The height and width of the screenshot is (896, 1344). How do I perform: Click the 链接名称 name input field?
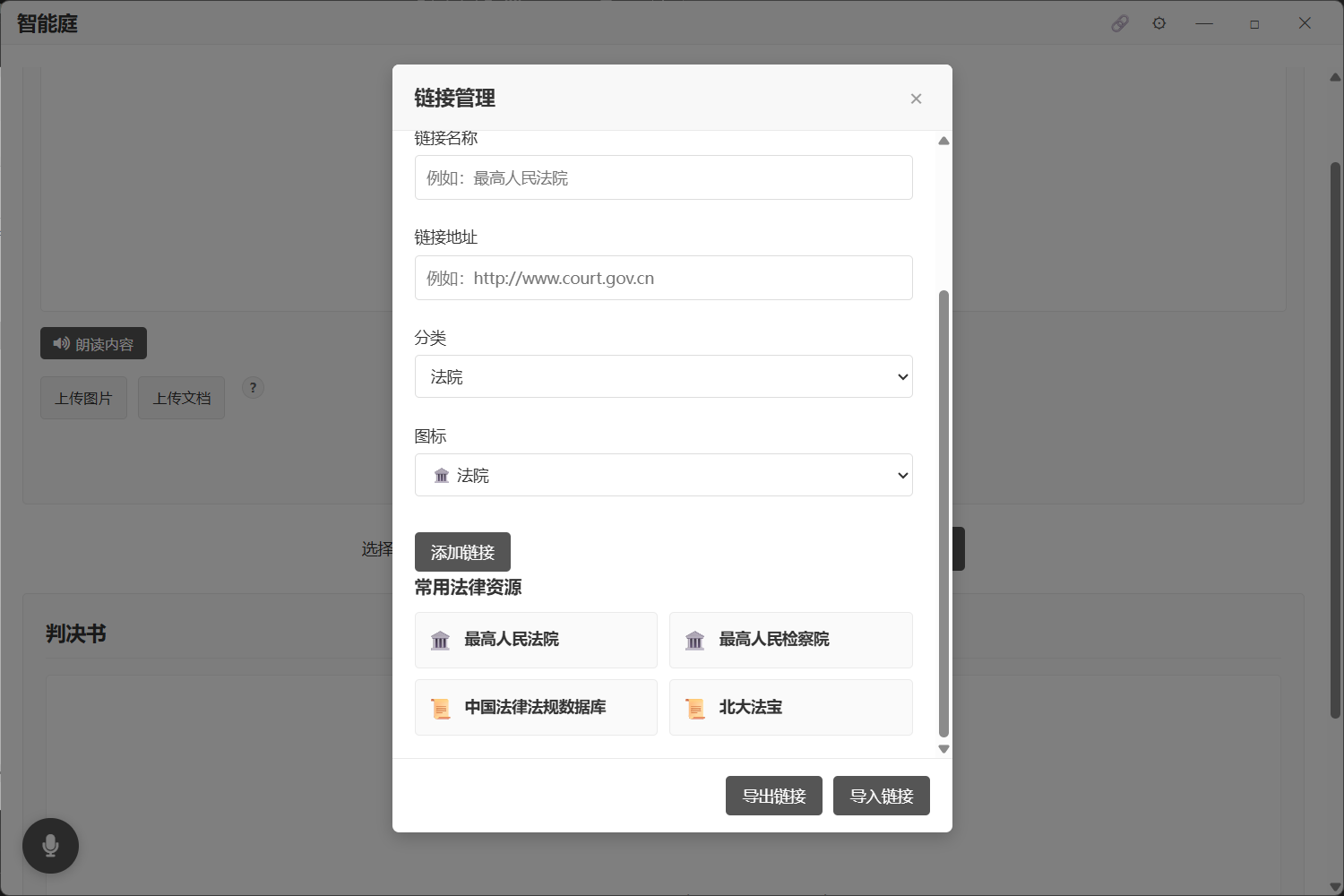coord(663,177)
